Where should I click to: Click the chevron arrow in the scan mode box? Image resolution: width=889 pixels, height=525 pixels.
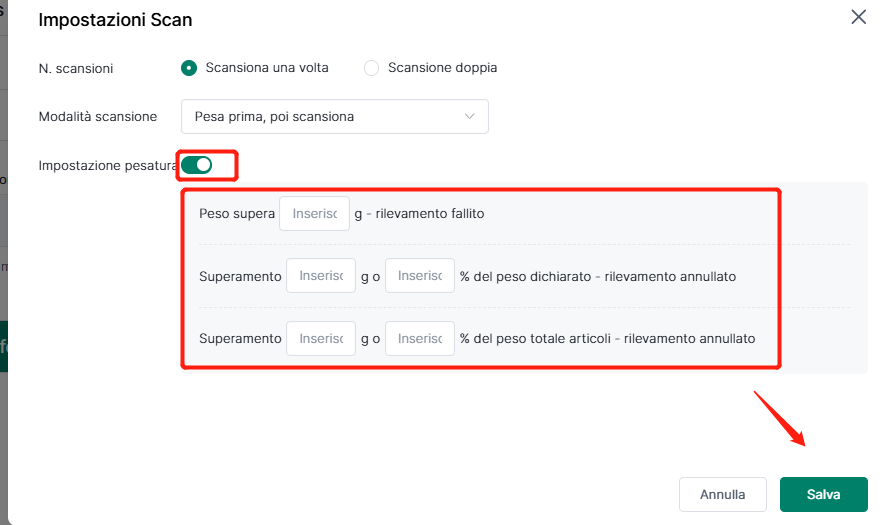click(x=469, y=116)
